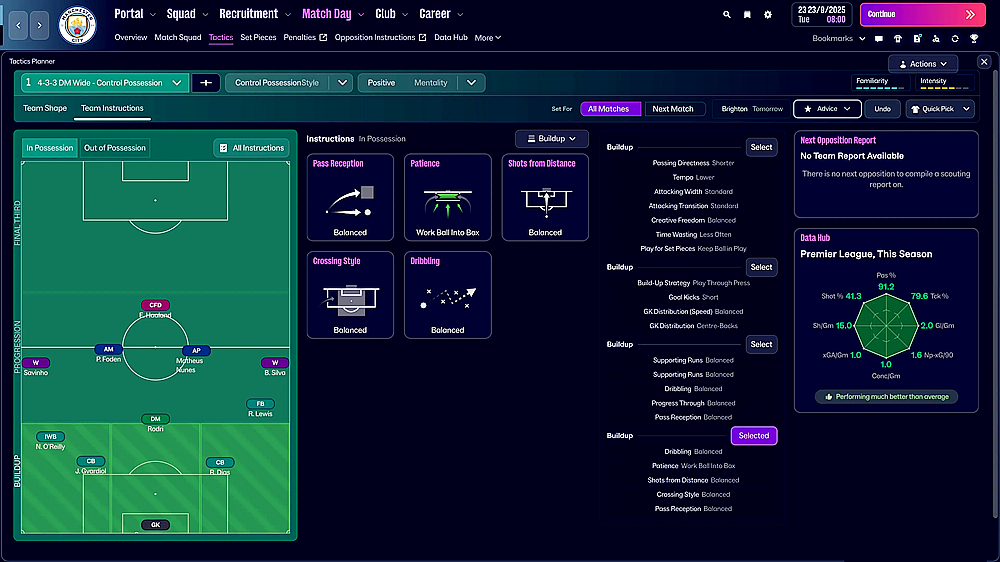Expand the Mentality dropdown
The image size is (1000, 562).
click(472, 83)
